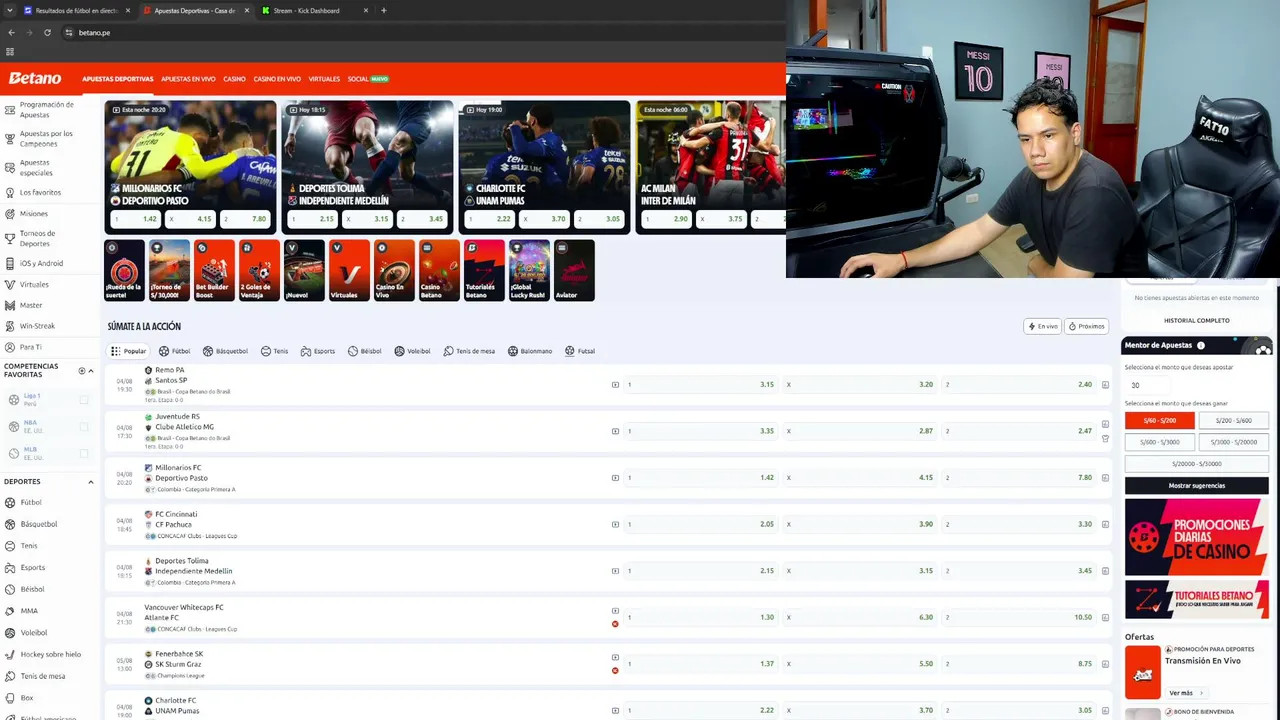Select Tenis de mesa icon in sidebar
Image resolution: width=1280 pixels, height=720 pixels.
[10, 676]
